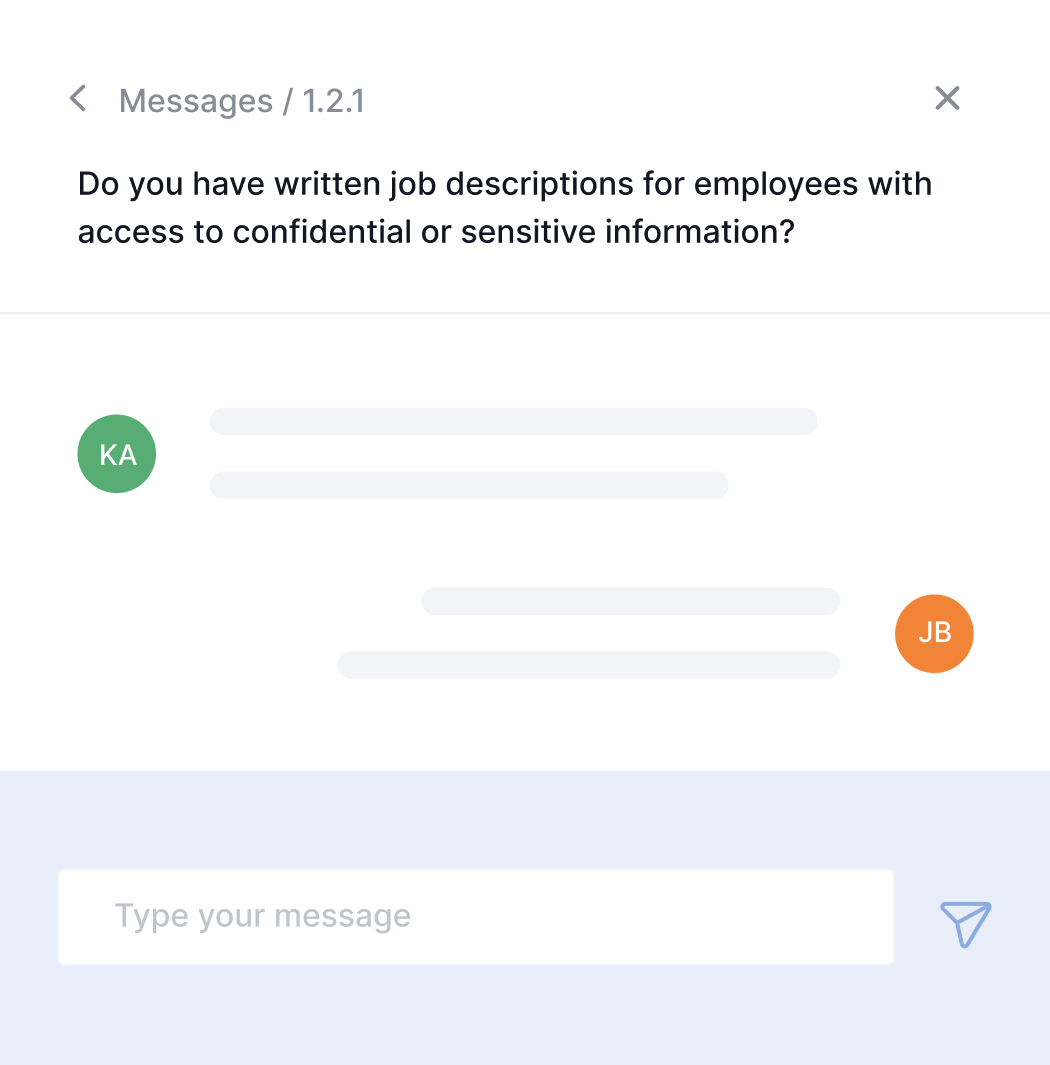The image size is (1050, 1065).
Task: Focus the Type your message field
Action: click(476, 916)
